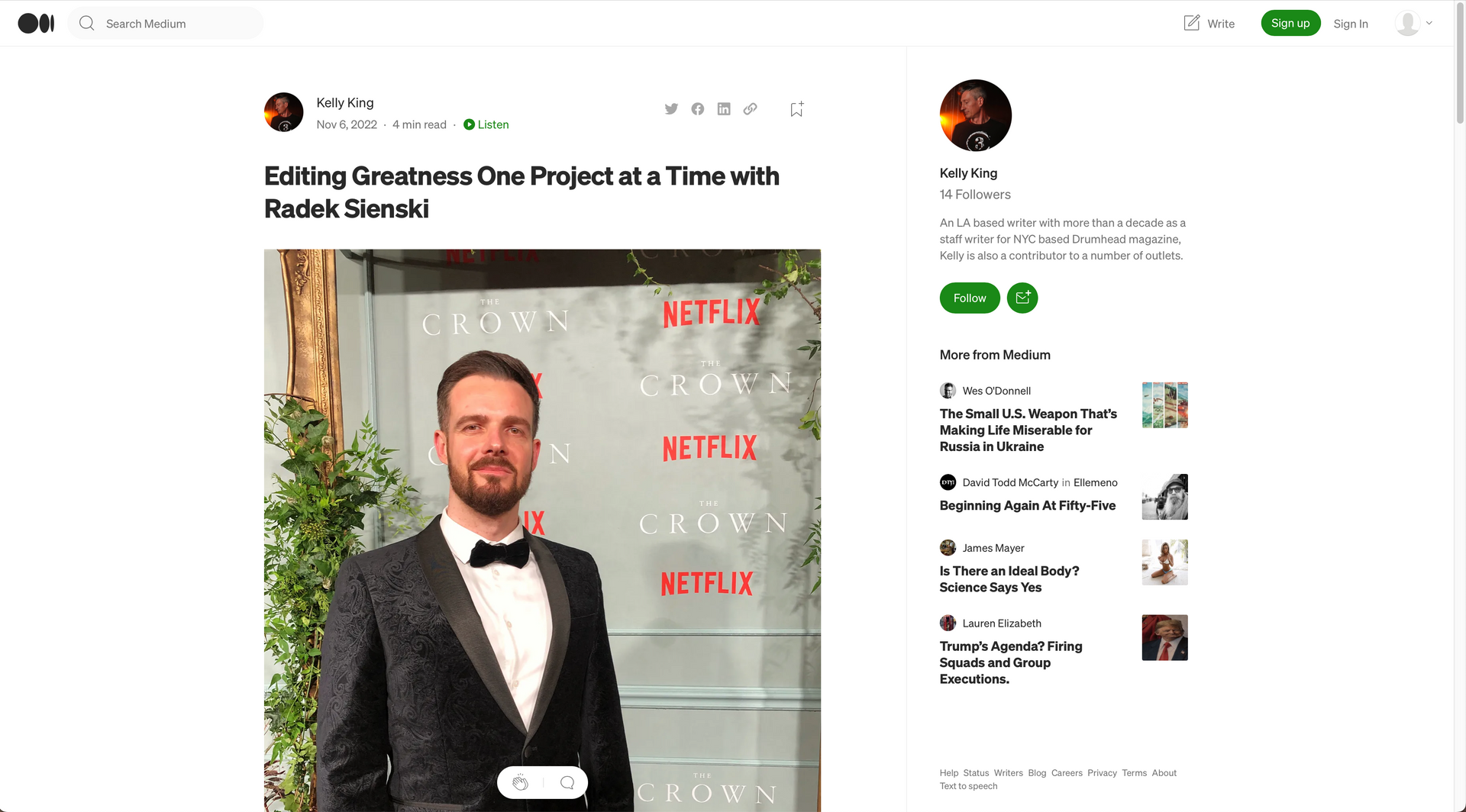Open Kelly King's large sidebar avatar

[976, 115]
